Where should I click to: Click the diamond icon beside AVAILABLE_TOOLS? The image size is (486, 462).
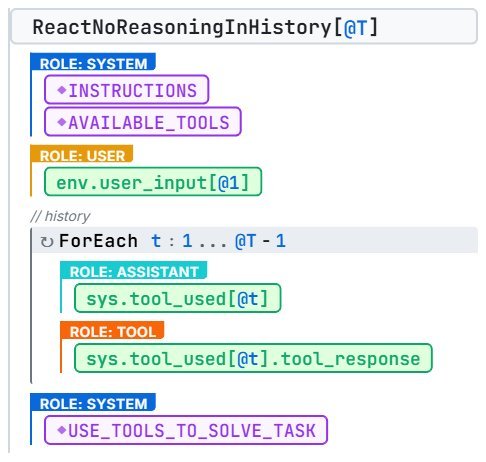pyautogui.click(x=62, y=122)
